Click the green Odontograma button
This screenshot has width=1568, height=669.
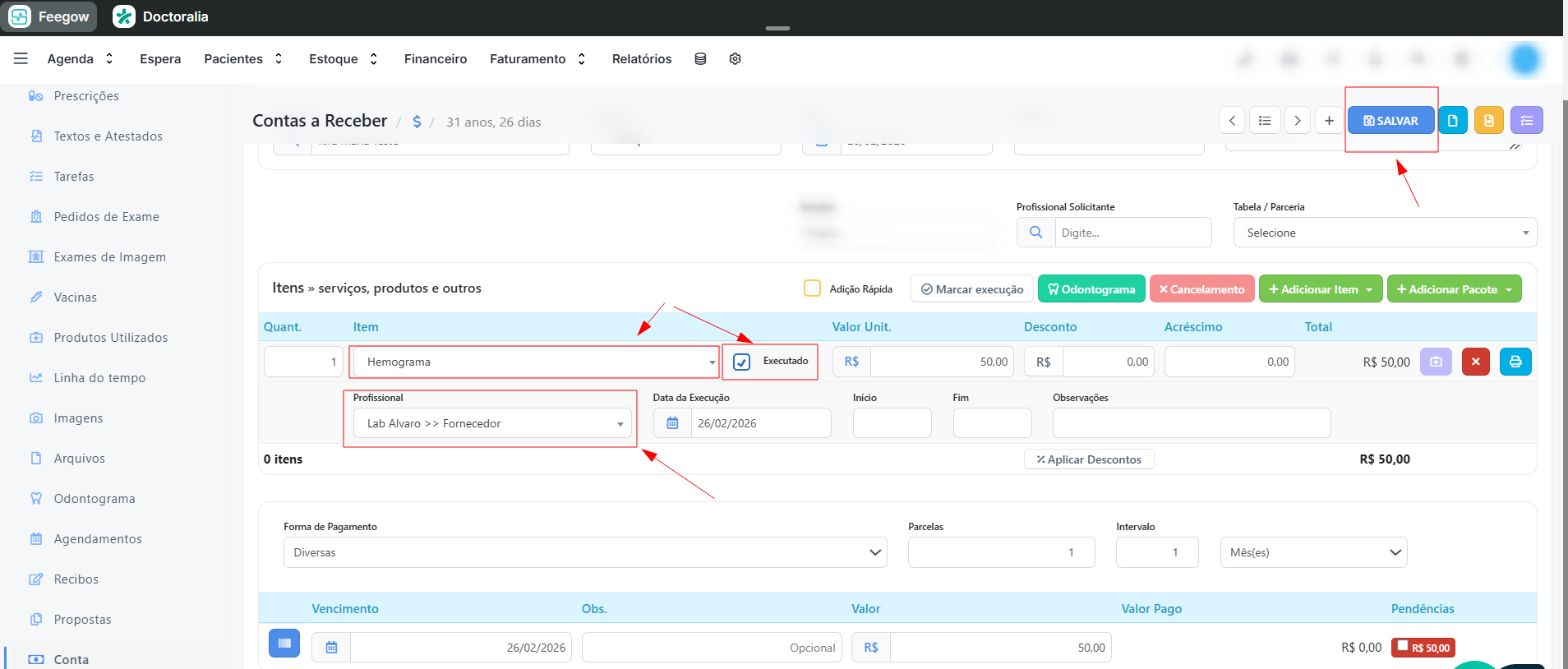(1091, 289)
